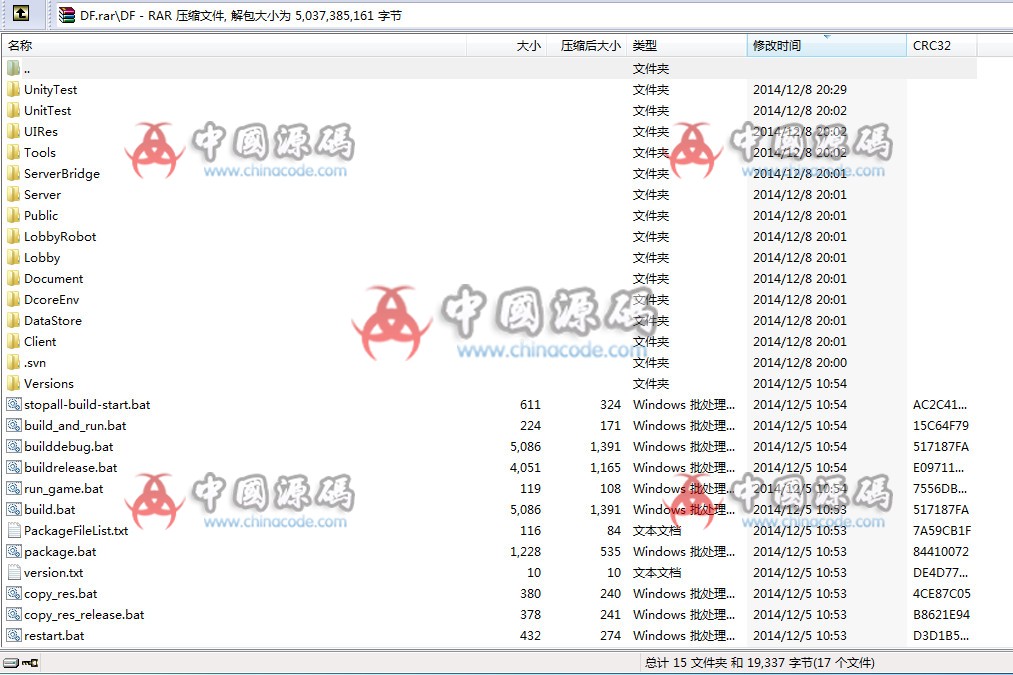Click the parent folder '..' icon
The image size is (1013, 675).
(14, 68)
